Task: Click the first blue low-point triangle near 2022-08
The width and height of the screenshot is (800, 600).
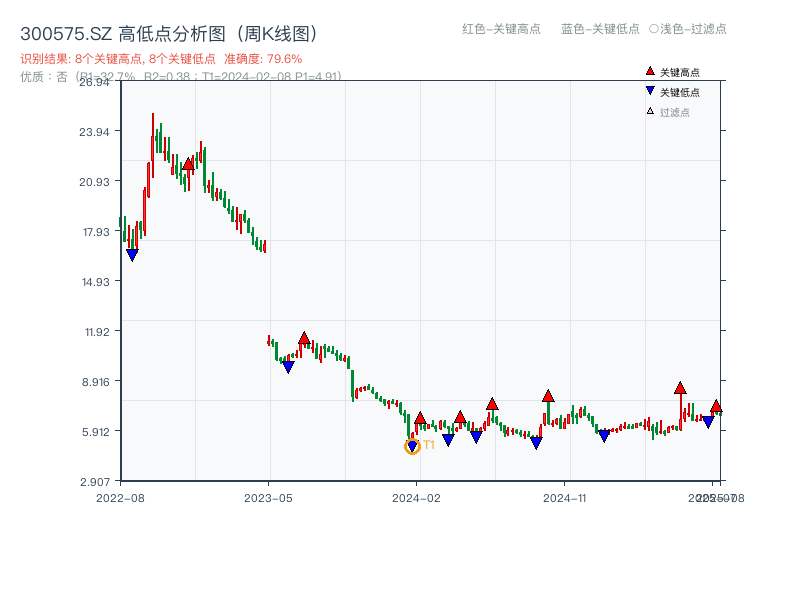Action: (x=133, y=253)
